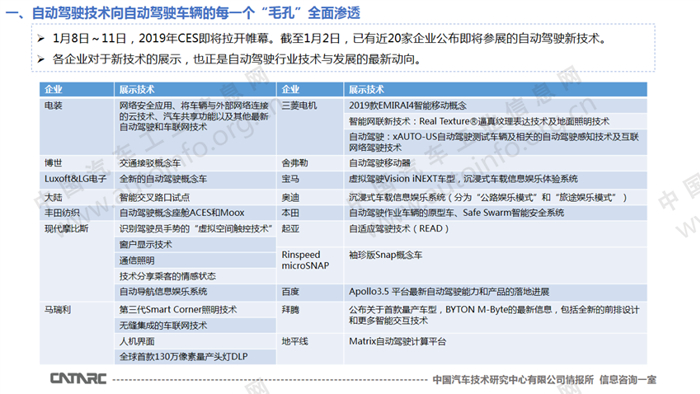
Task: Click the slide title about 自动驾驶技术 “毛孔”
Action: (182, 12)
